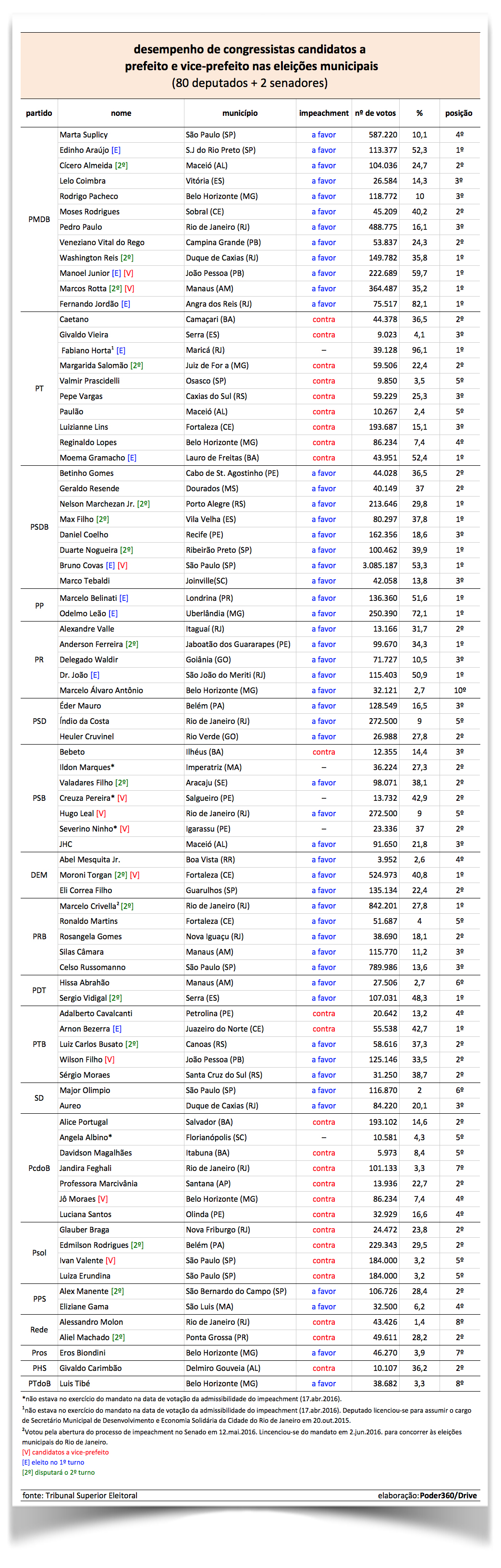The width and height of the screenshot is (501, 1568).
Task: Click municipality Juazeiro do Norte (CE)
Action: [224, 1029]
